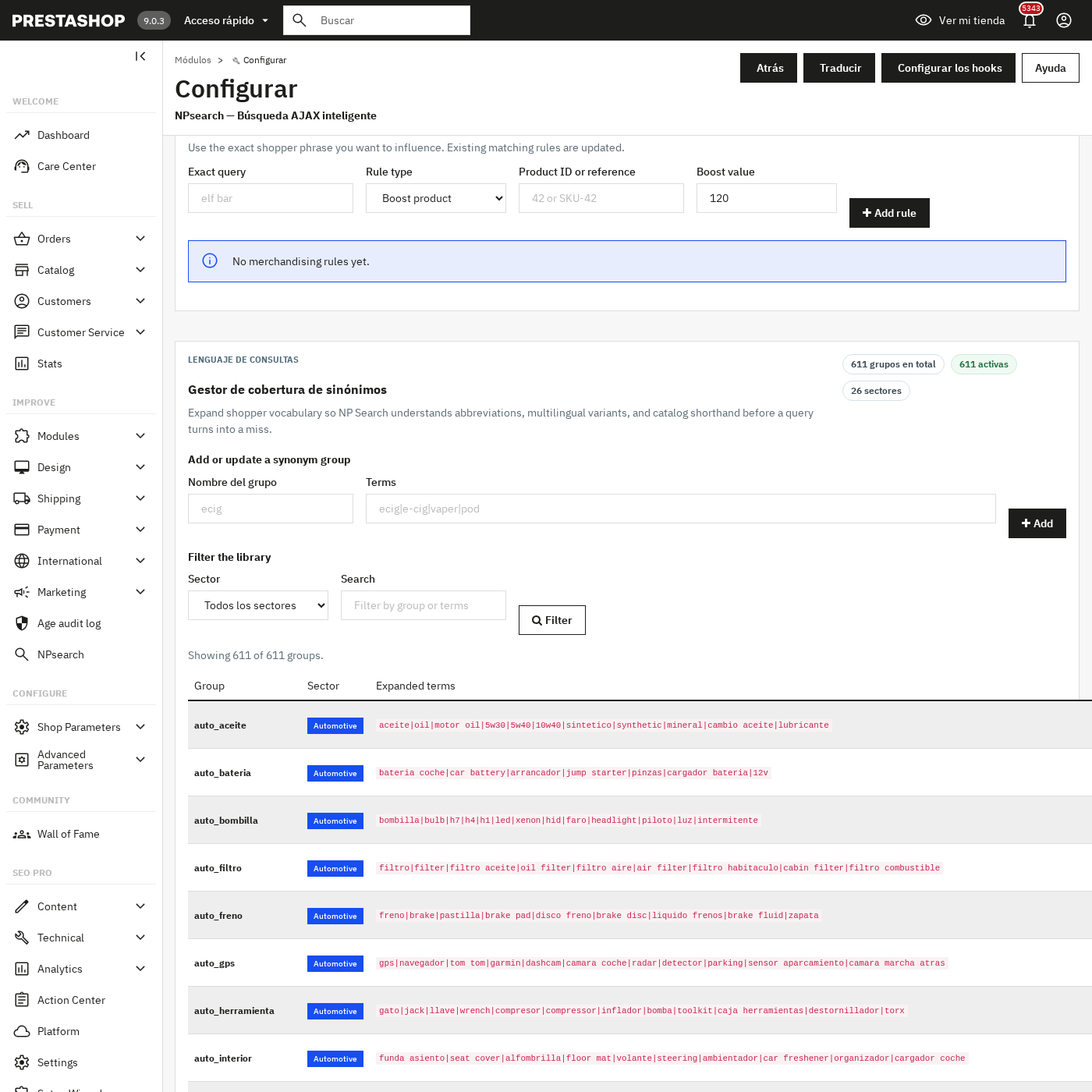This screenshot has width=1092, height=1092.
Task: Click the Traducir button
Action: (839, 68)
